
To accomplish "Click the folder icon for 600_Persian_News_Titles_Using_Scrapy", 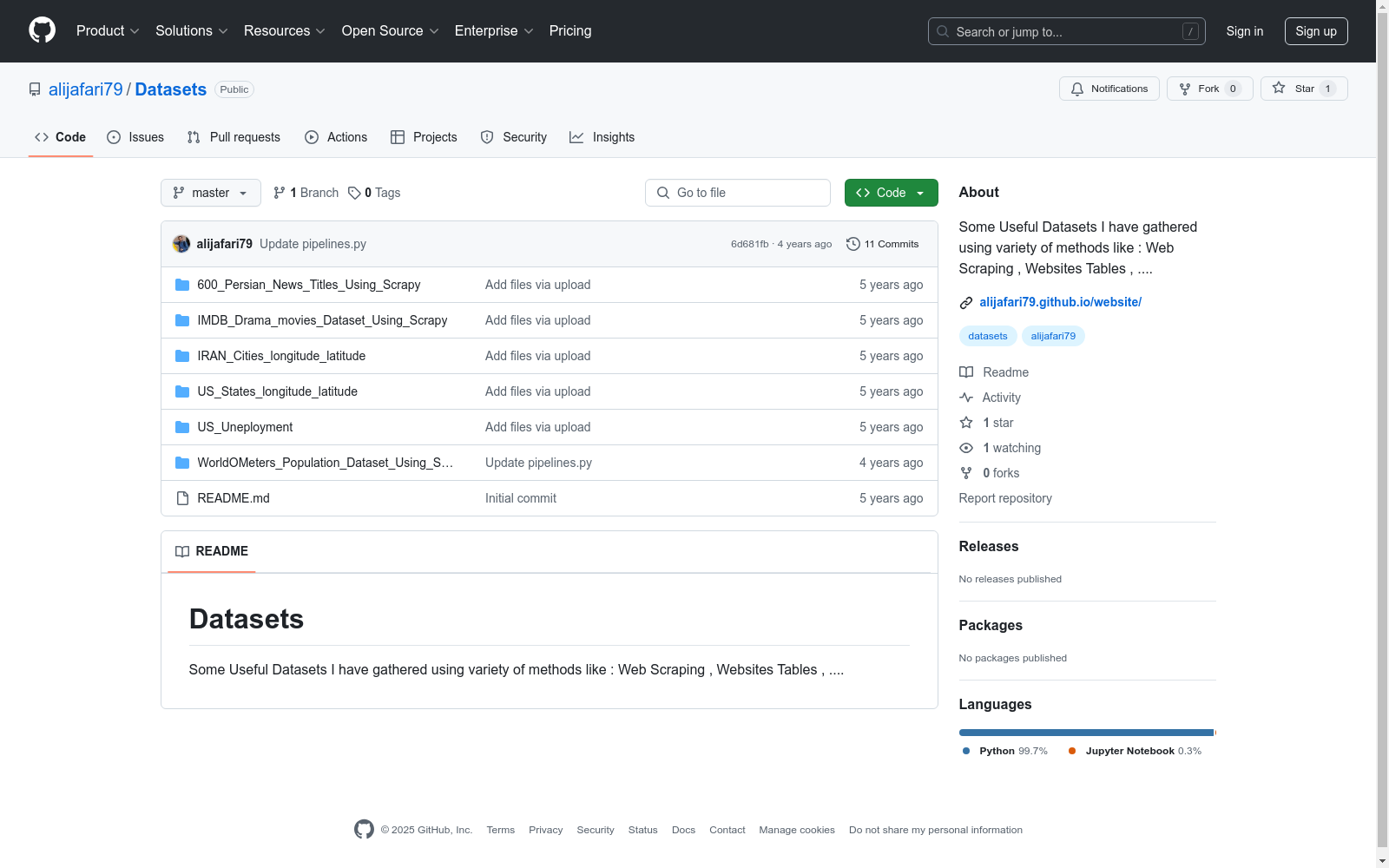I will [x=182, y=285].
